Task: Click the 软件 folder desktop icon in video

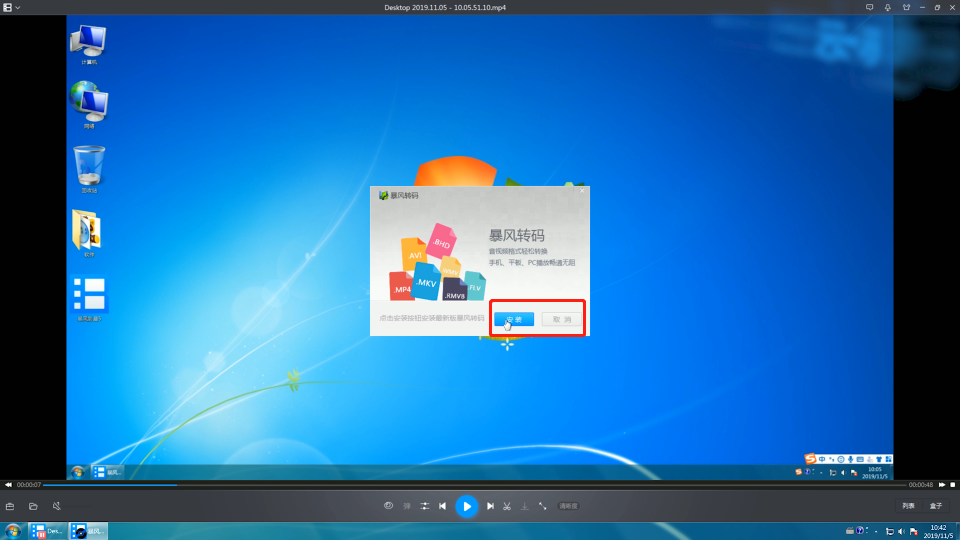Action: [x=89, y=233]
